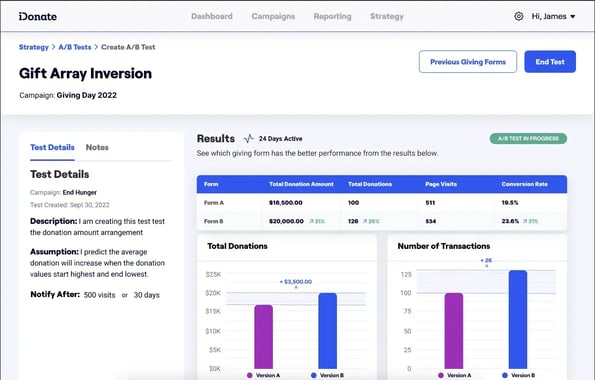Click the 23.6% conversion rate cell
This screenshot has width=595, height=380.
510,221
